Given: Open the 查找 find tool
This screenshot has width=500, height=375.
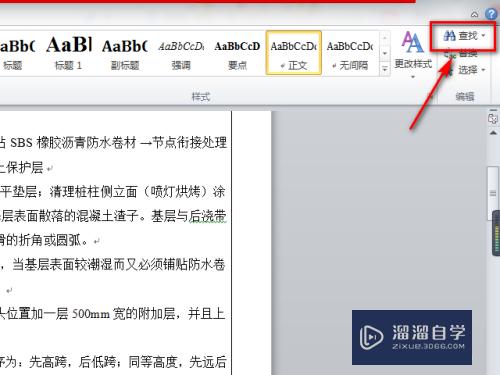Looking at the screenshot, I should (461, 35).
